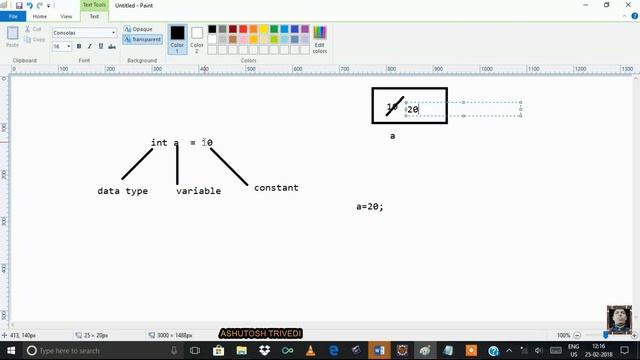Viewport: 640px width, 360px height.
Task: Pick the red color swatch
Action: pos(243,29)
